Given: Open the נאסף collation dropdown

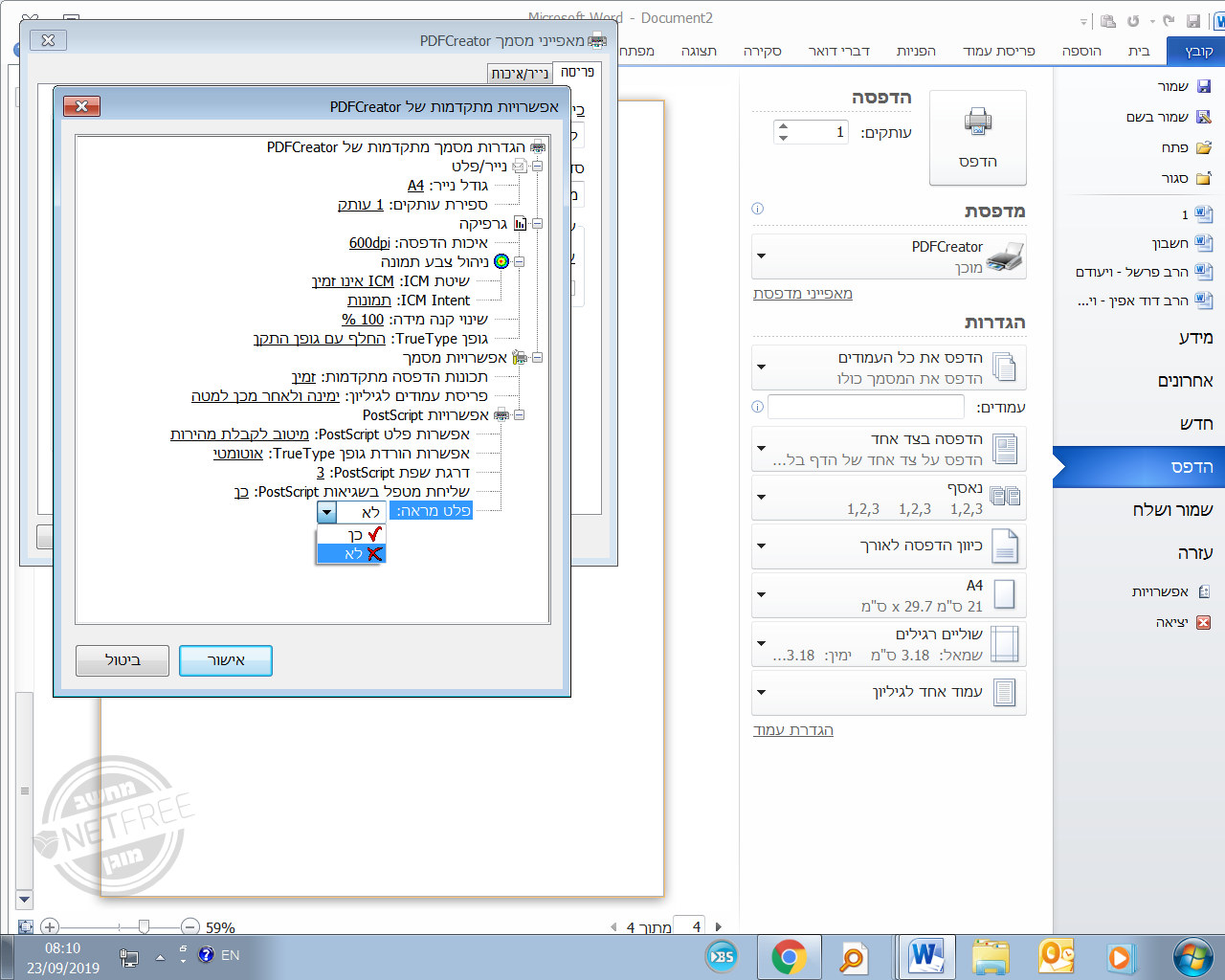Looking at the screenshot, I should coord(762,497).
